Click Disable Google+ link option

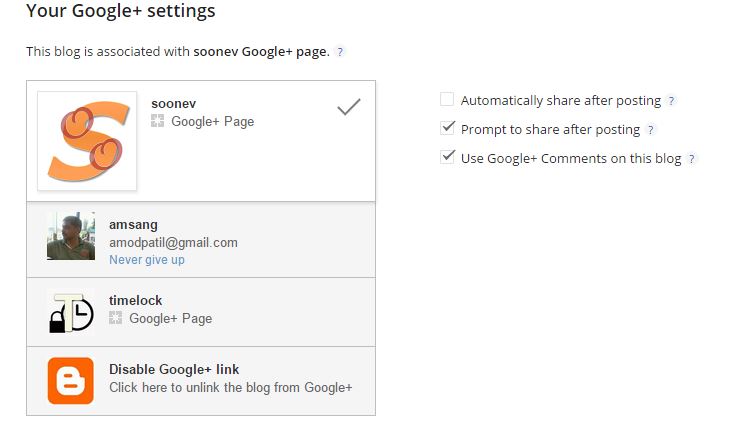[x=201, y=381]
